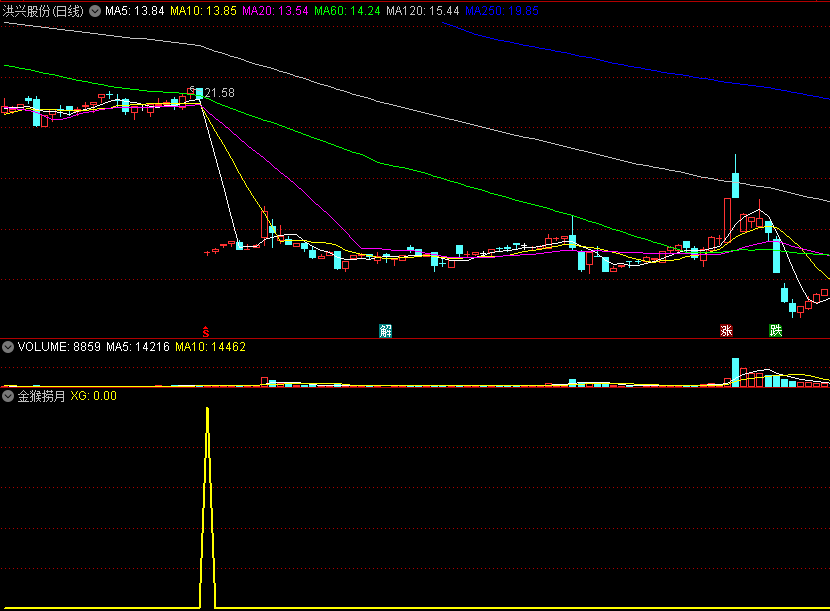
Task: Click volume MA10: 14462 label
Action: [211, 347]
